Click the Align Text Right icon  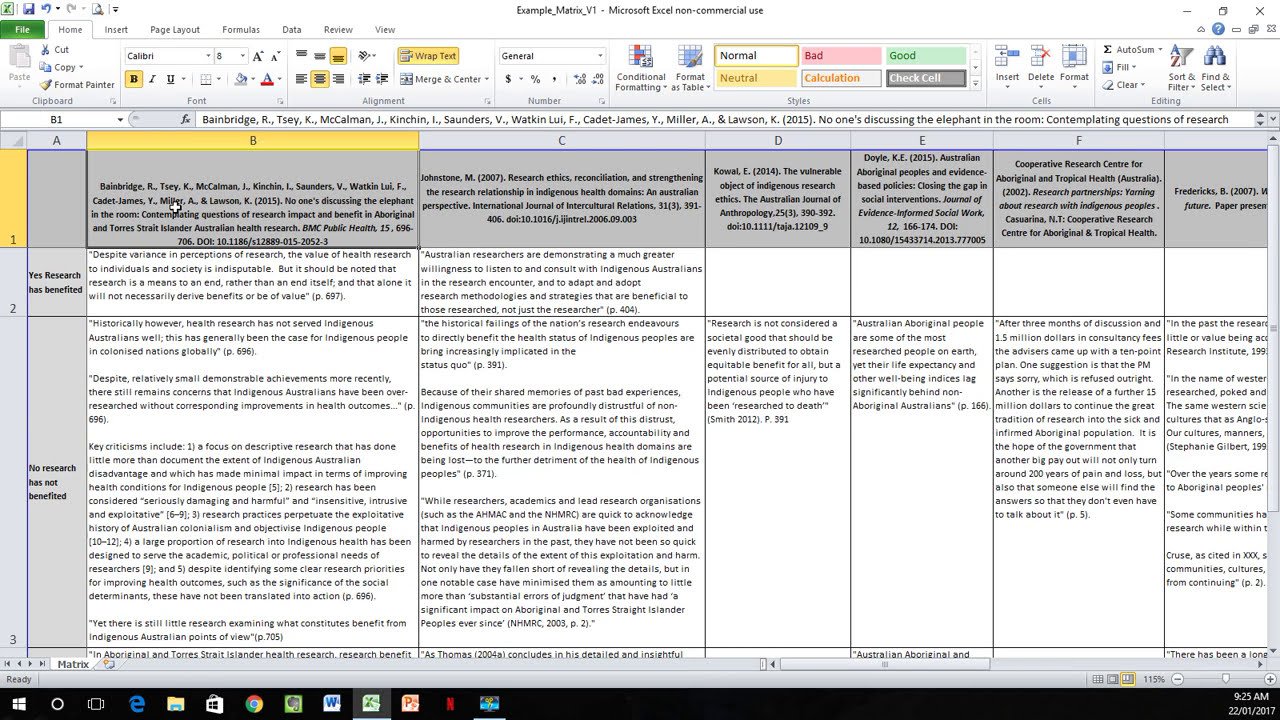(x=338, y=79)
